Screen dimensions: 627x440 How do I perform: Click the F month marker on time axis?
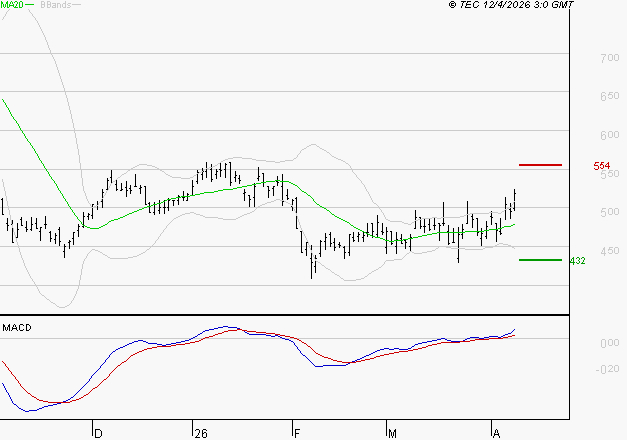296,433
